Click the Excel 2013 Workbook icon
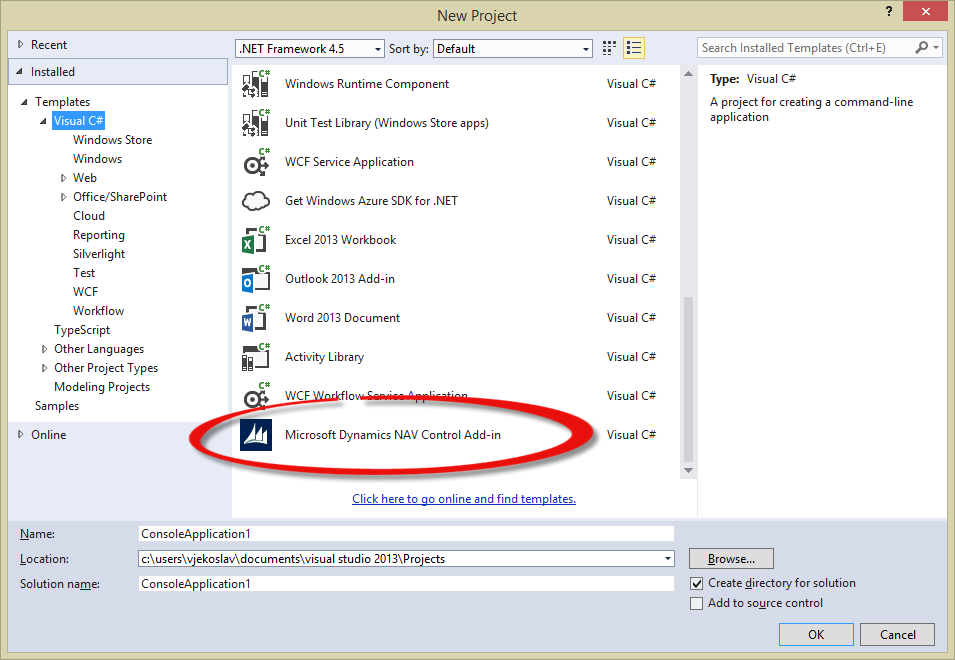 pyautogui.click(x=256, y=240)
